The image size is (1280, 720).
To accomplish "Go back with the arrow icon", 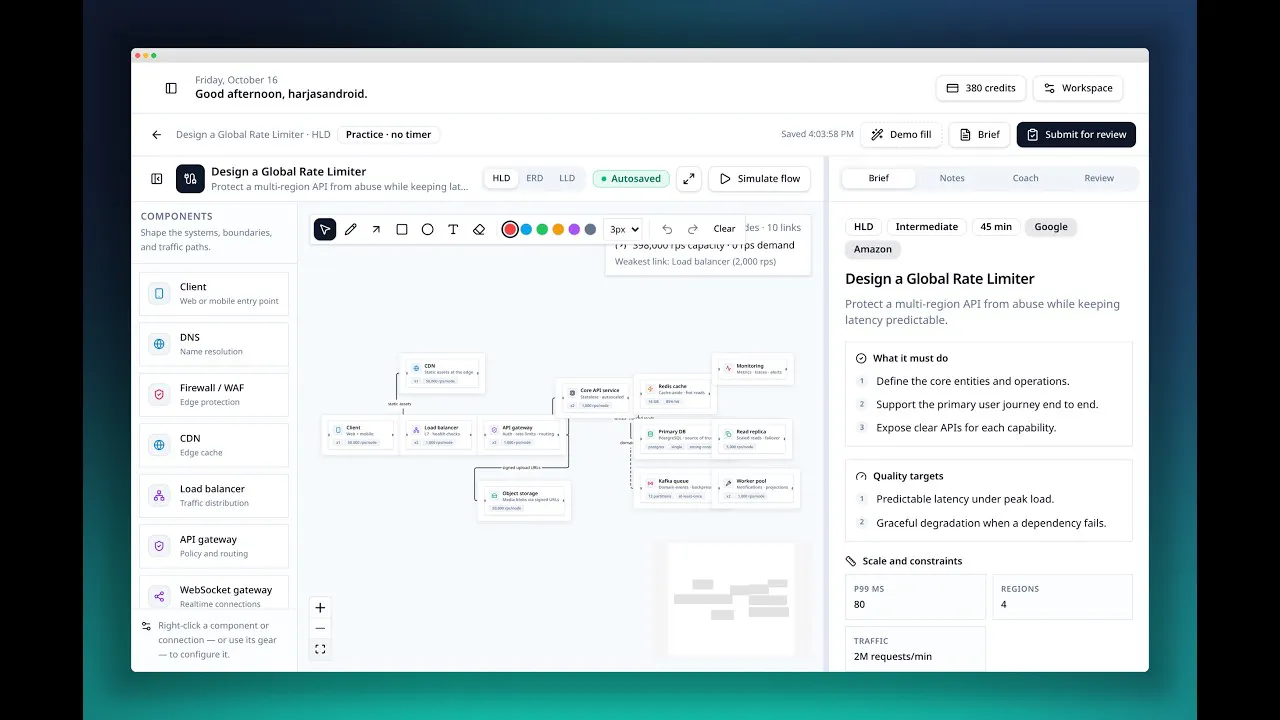I will coord(157,135).
